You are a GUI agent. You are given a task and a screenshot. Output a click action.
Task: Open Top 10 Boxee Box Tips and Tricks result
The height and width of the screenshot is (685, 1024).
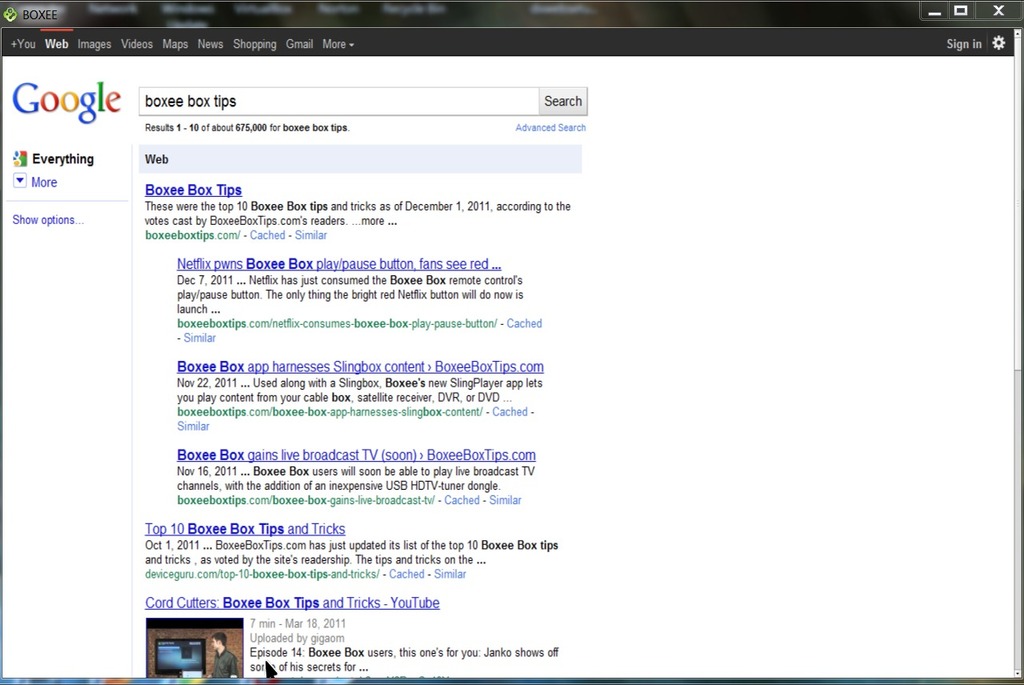[245, 529]
